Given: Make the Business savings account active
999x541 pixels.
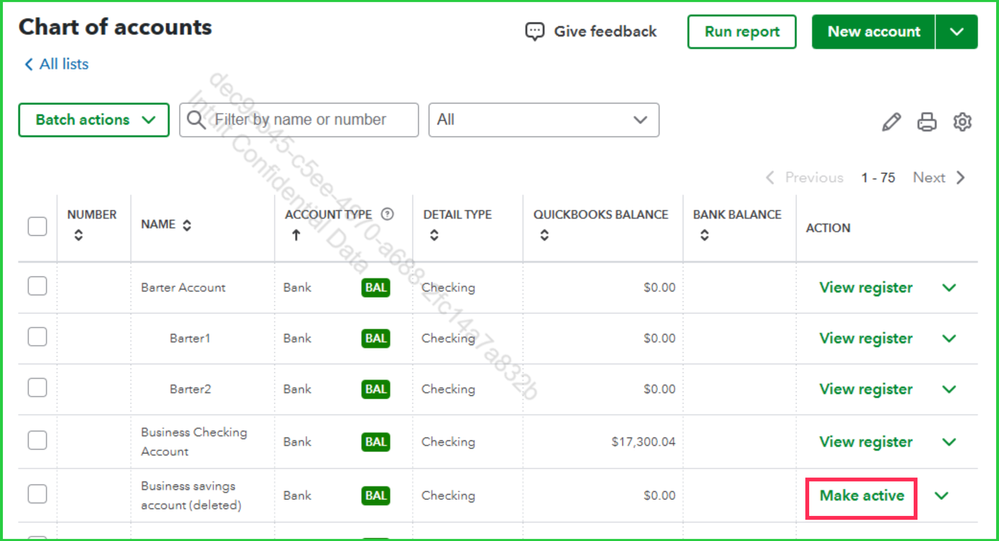Looking at the screenshot, I should [x=861, y=496].
